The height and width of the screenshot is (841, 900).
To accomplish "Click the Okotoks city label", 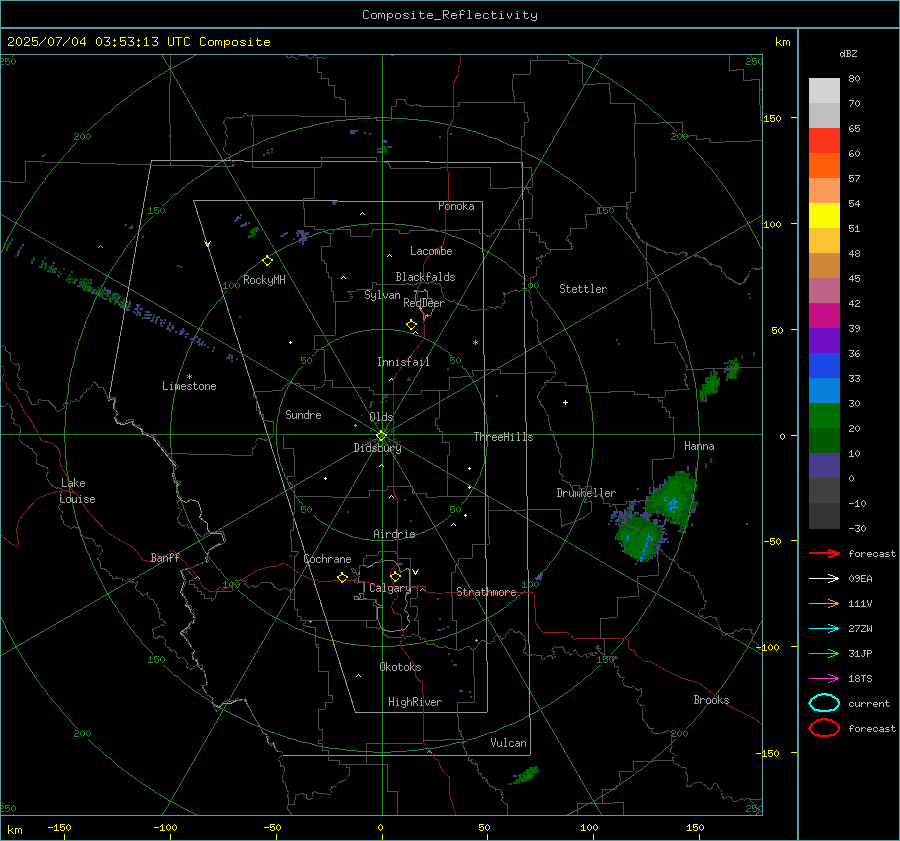I will click(400, 667).
